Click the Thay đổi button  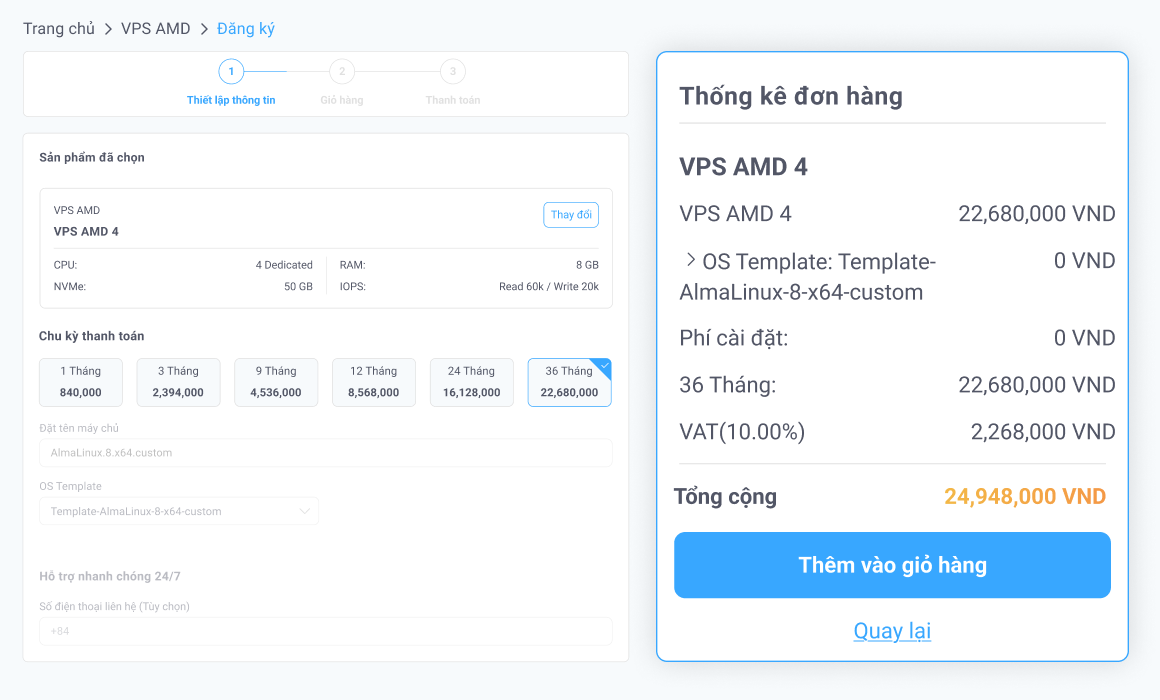point(570,214)
